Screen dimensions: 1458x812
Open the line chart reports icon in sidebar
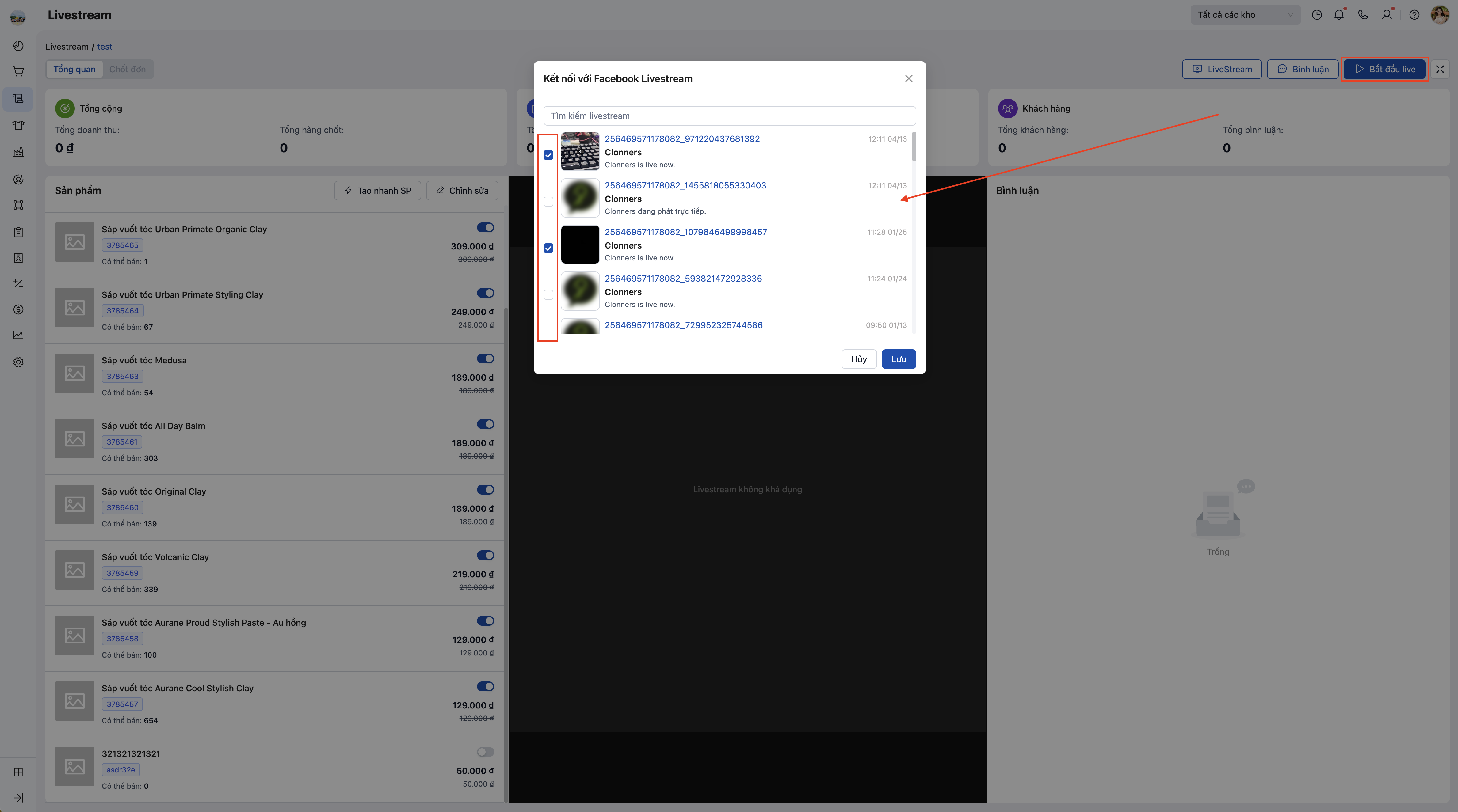pos(18,335)
